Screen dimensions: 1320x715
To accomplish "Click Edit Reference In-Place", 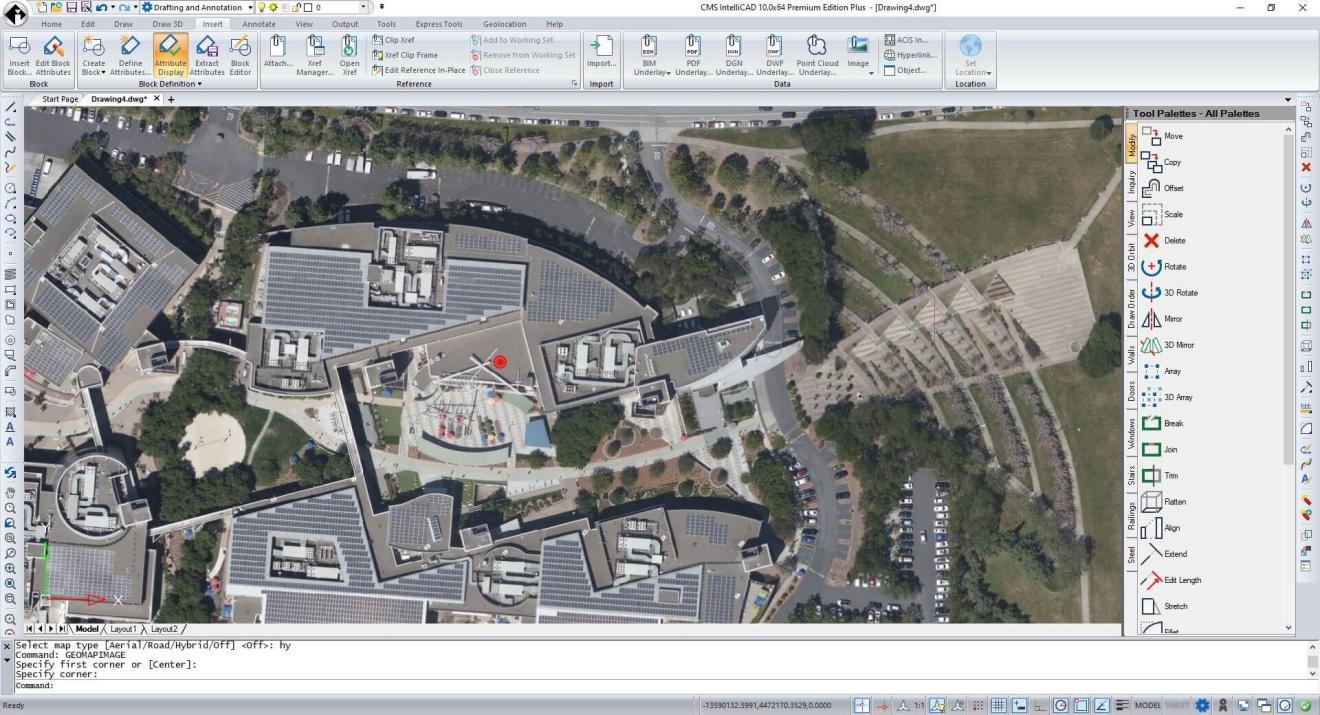I will (418, 70).
